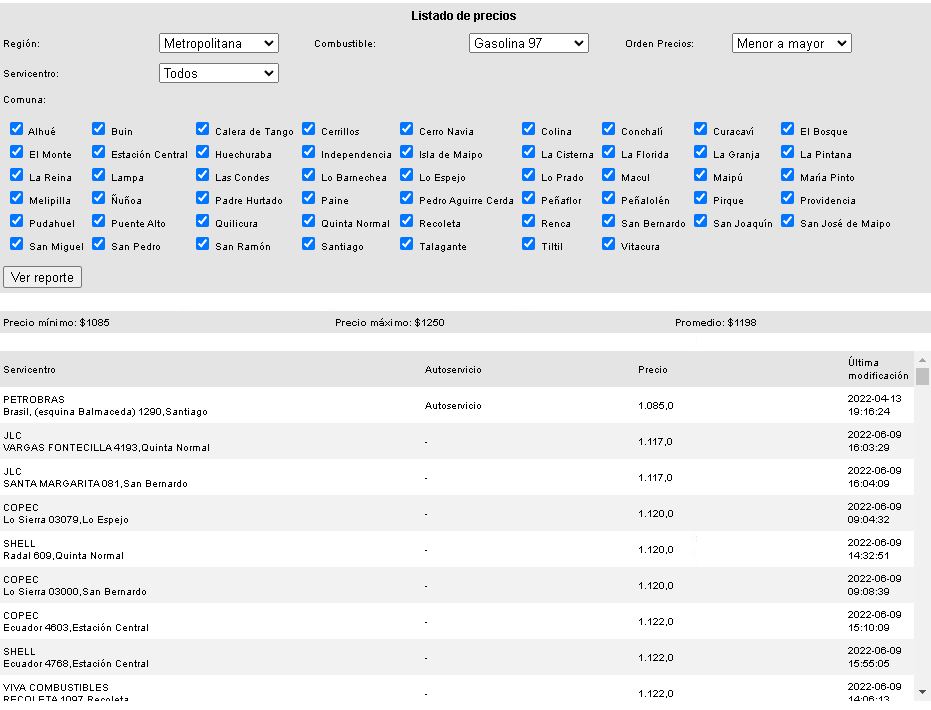The image size is (931, 710).
Task: Toggle the Las Condes checkbox
Action: (203, 175)
